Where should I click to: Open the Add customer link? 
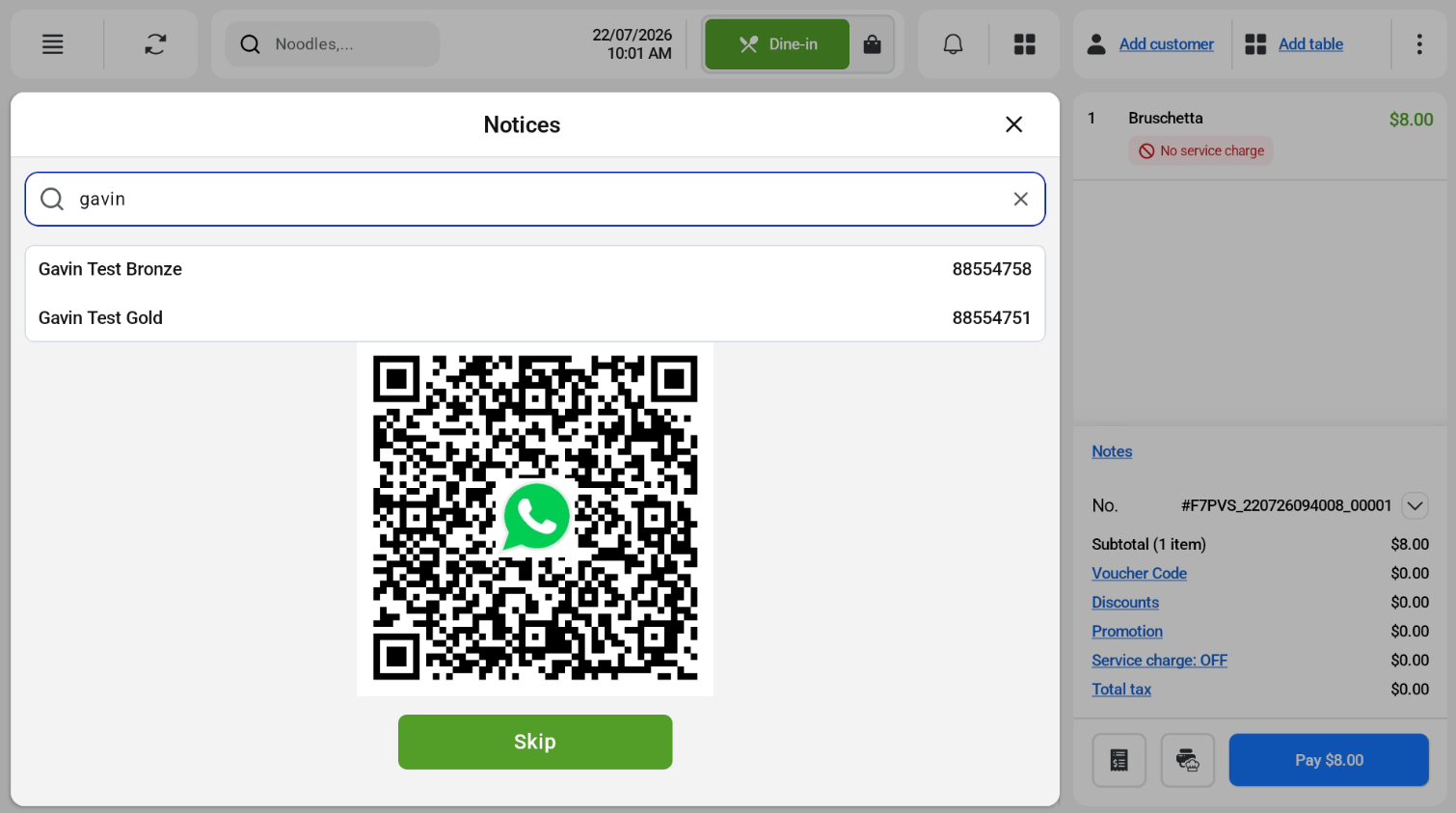(1167, 44)
